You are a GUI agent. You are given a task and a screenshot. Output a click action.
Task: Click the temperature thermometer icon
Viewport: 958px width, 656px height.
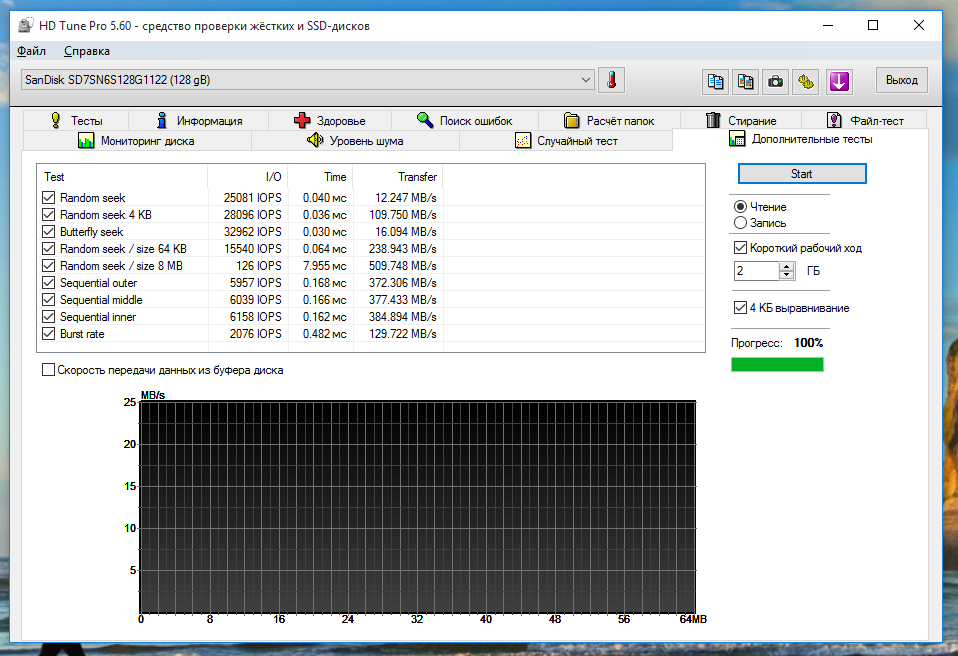(612, 80)
